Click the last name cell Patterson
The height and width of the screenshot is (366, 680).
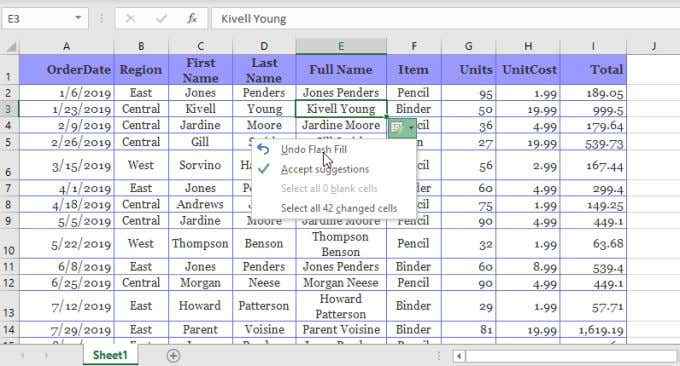[x=264, y=306]
